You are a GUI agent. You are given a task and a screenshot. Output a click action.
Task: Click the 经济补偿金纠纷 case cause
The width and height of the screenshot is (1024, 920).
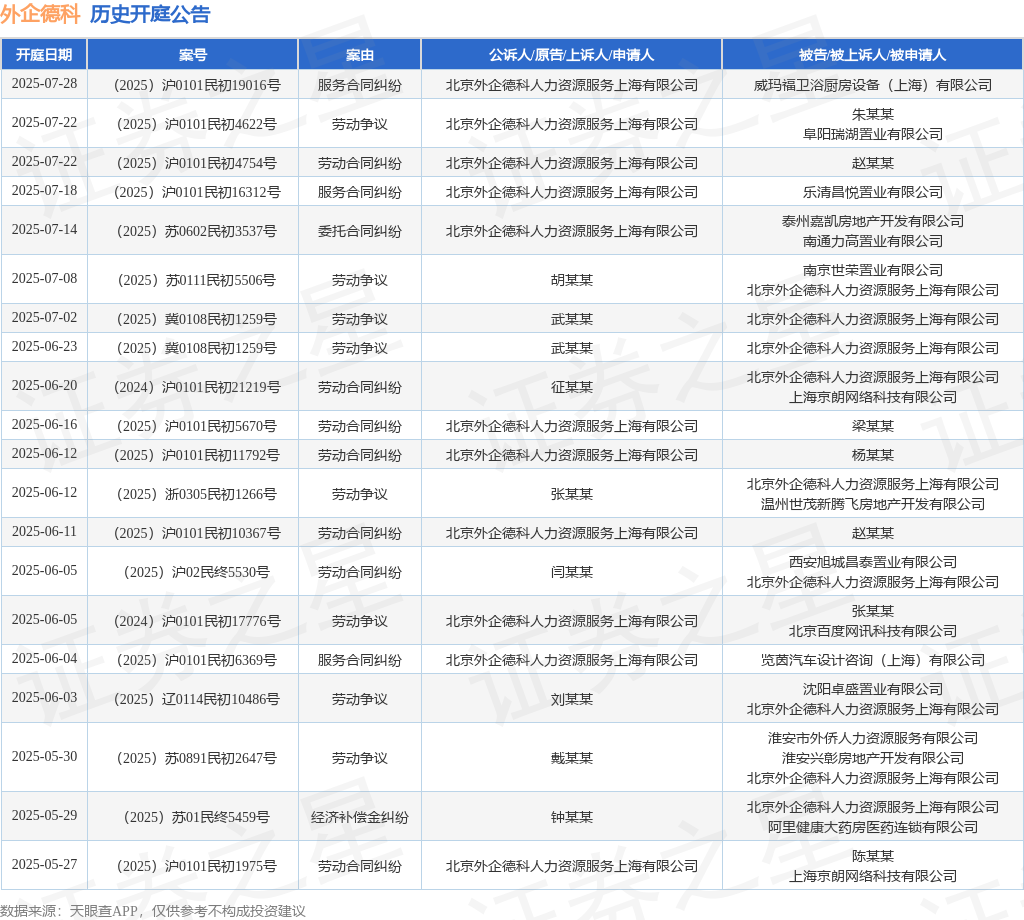[360, 817]
